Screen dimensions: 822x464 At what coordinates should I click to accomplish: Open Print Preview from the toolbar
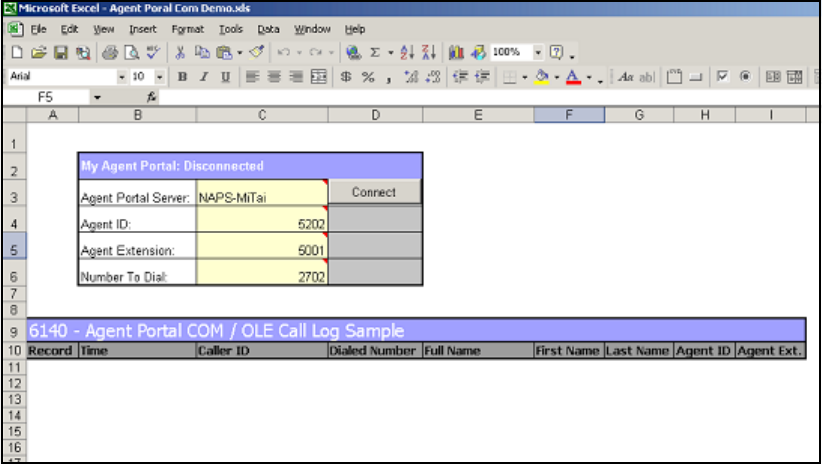[x=131, y=52]
